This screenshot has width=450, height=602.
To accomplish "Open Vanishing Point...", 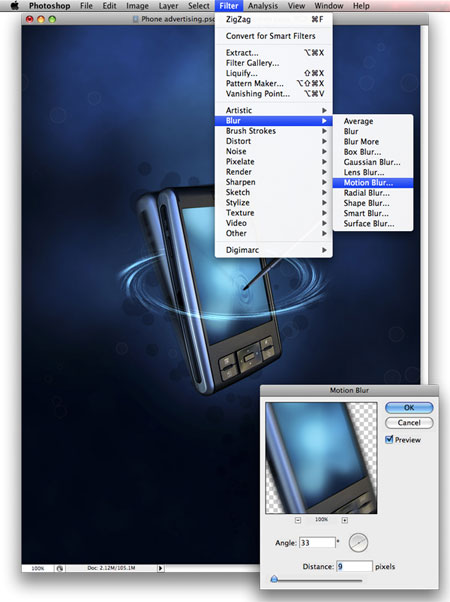I will pyautogui.click(x=274, y=93).
